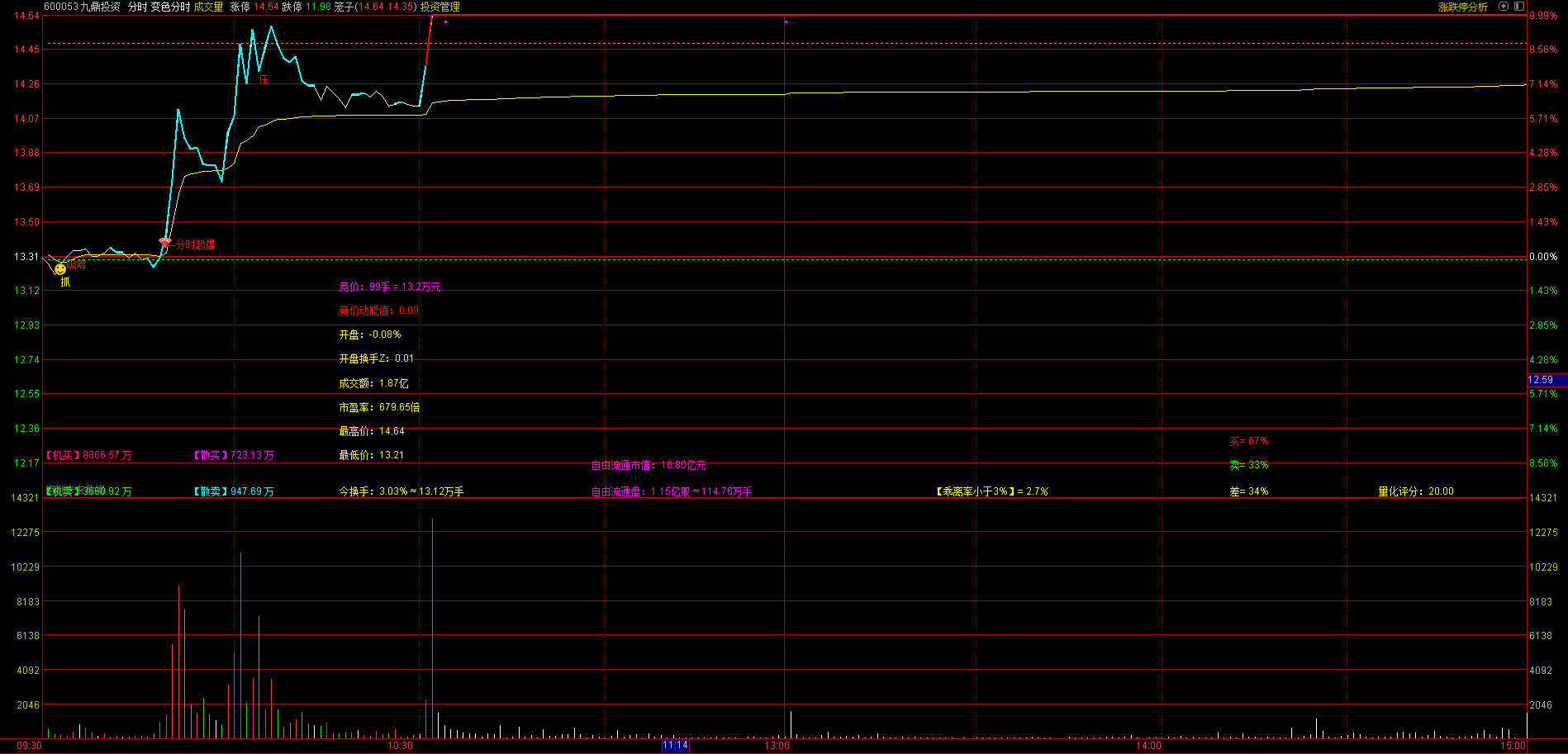Click the 09:30 label on time axis
Image resolution: width=1568 pixels, height=754 pixels.
pos(29,746)
